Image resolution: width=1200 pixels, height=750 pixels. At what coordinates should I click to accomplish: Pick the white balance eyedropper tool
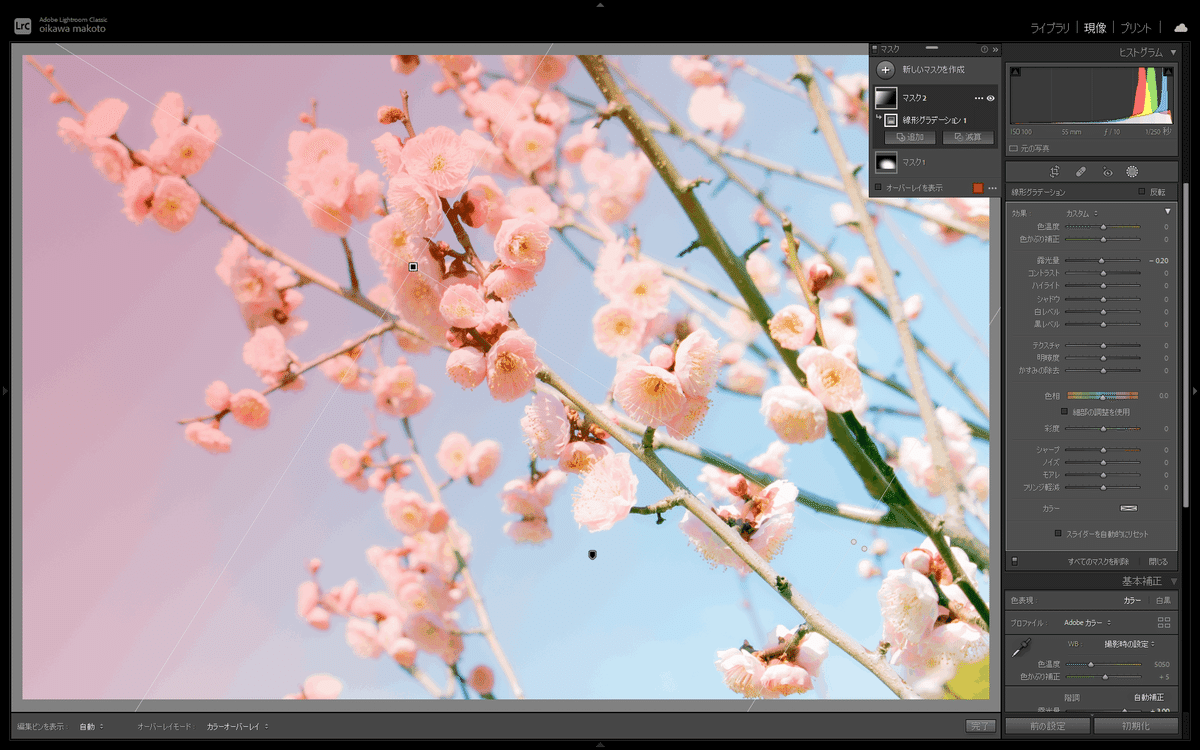tap(1021, 648)
